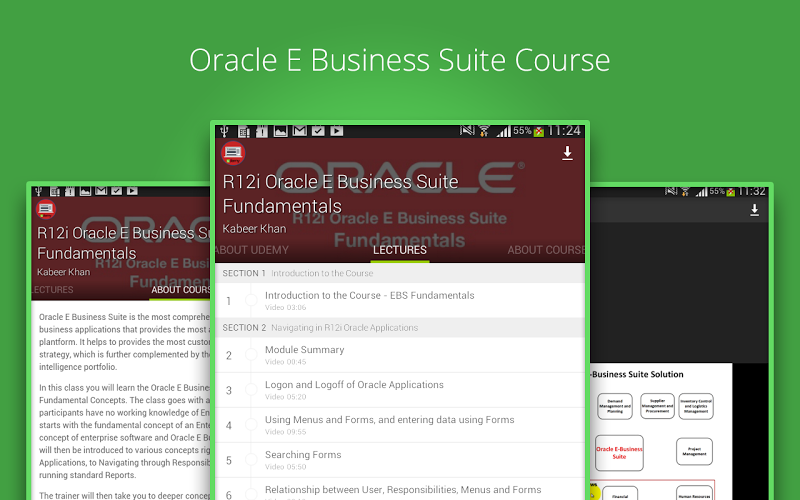The height and width of the screenshot is (500, 800).
Task: Toggle completion circle for lecture 1
Action: point(251,301)
